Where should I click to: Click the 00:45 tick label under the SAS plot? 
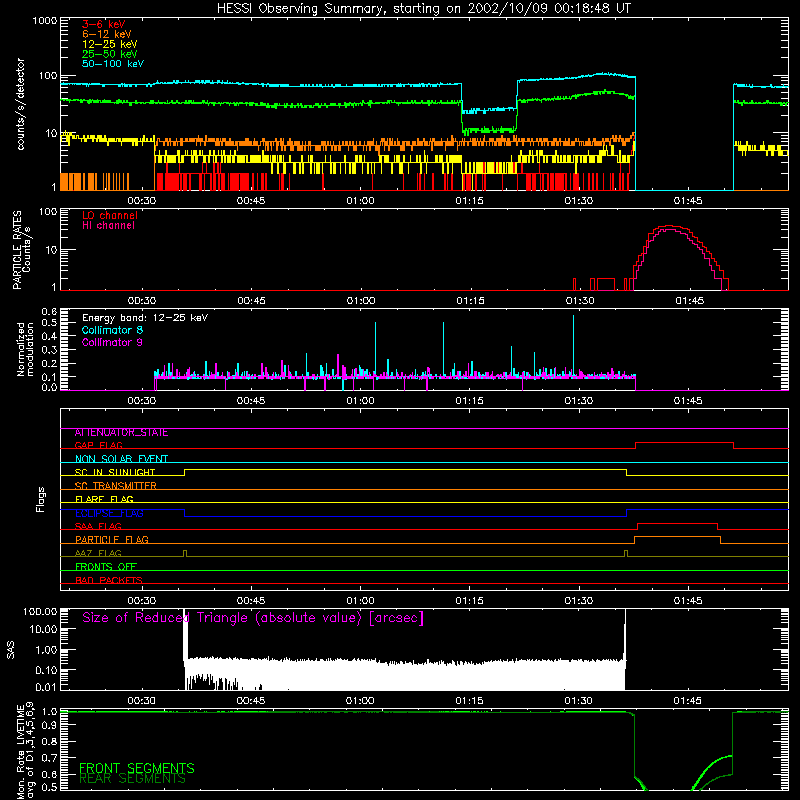pyautogui.click(x=251, y=701)
